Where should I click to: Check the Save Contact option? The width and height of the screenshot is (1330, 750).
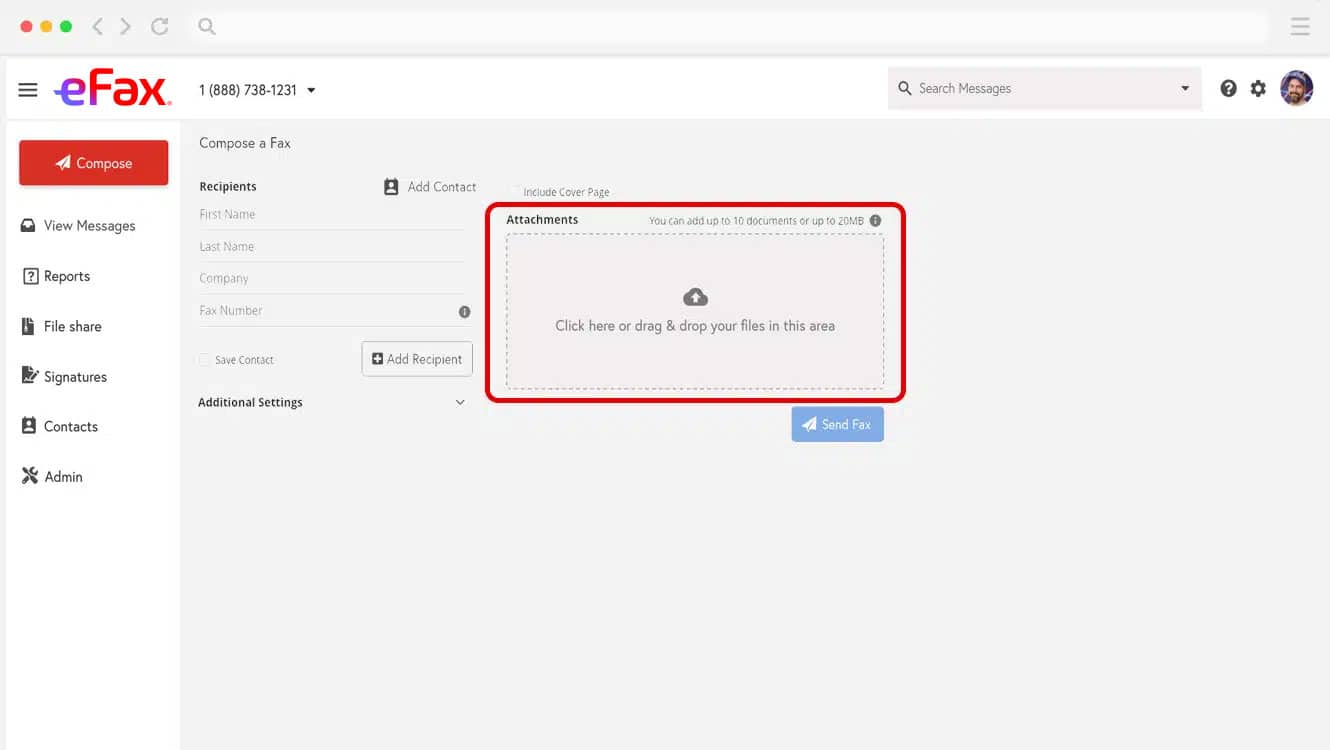(x=204, y=359)
